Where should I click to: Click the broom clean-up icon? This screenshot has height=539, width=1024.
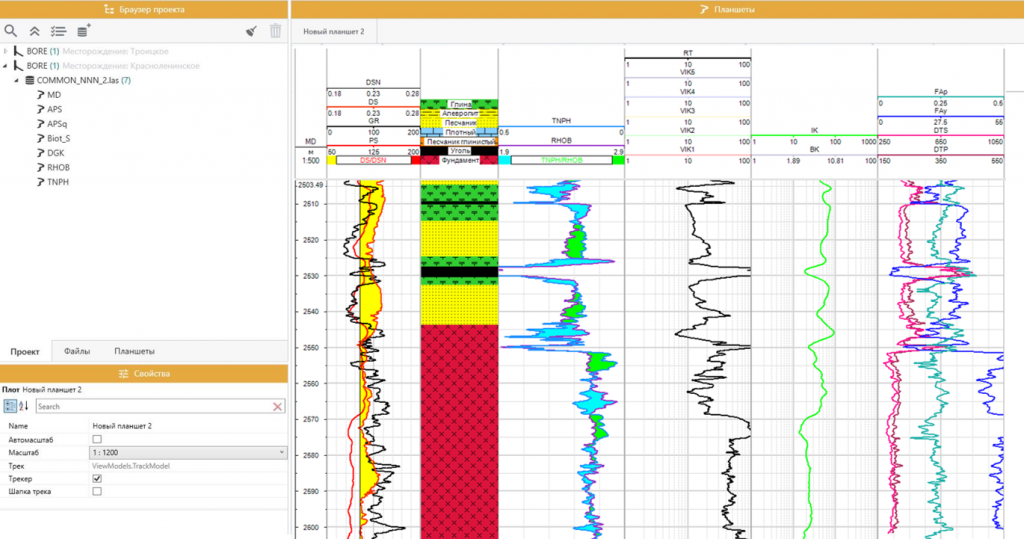251,31
